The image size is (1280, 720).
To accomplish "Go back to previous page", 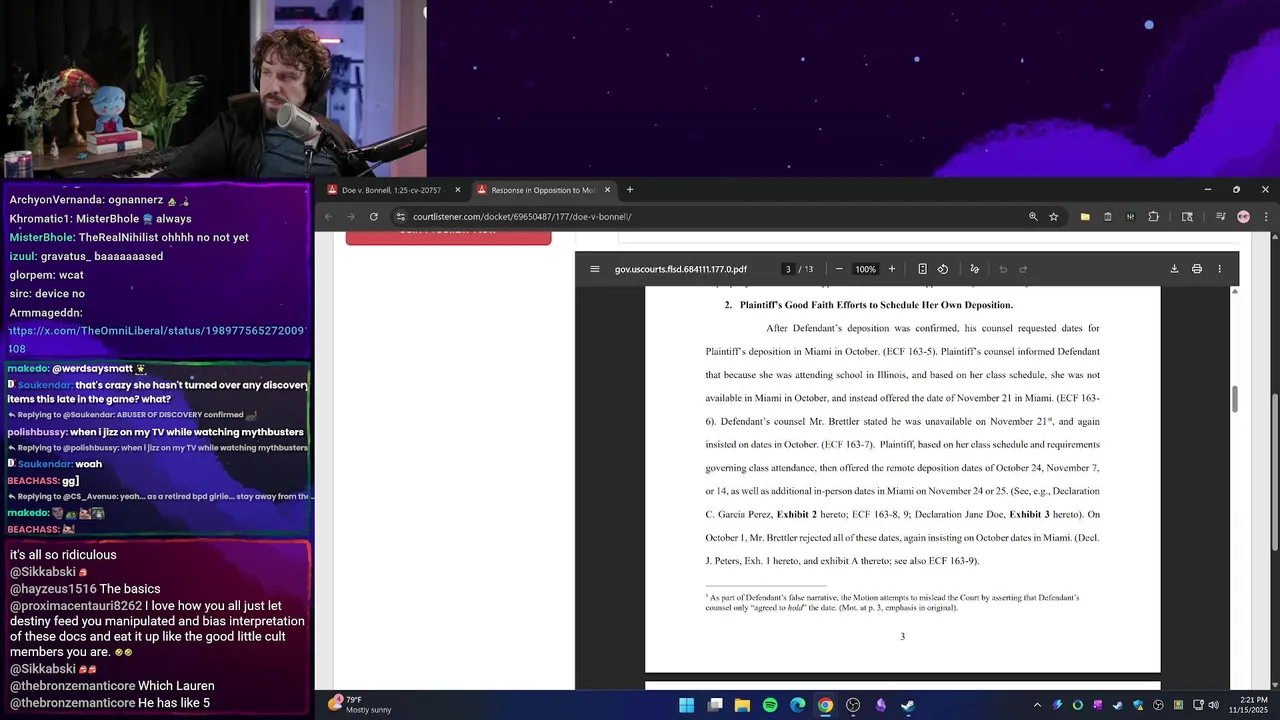I will (329, 216).
